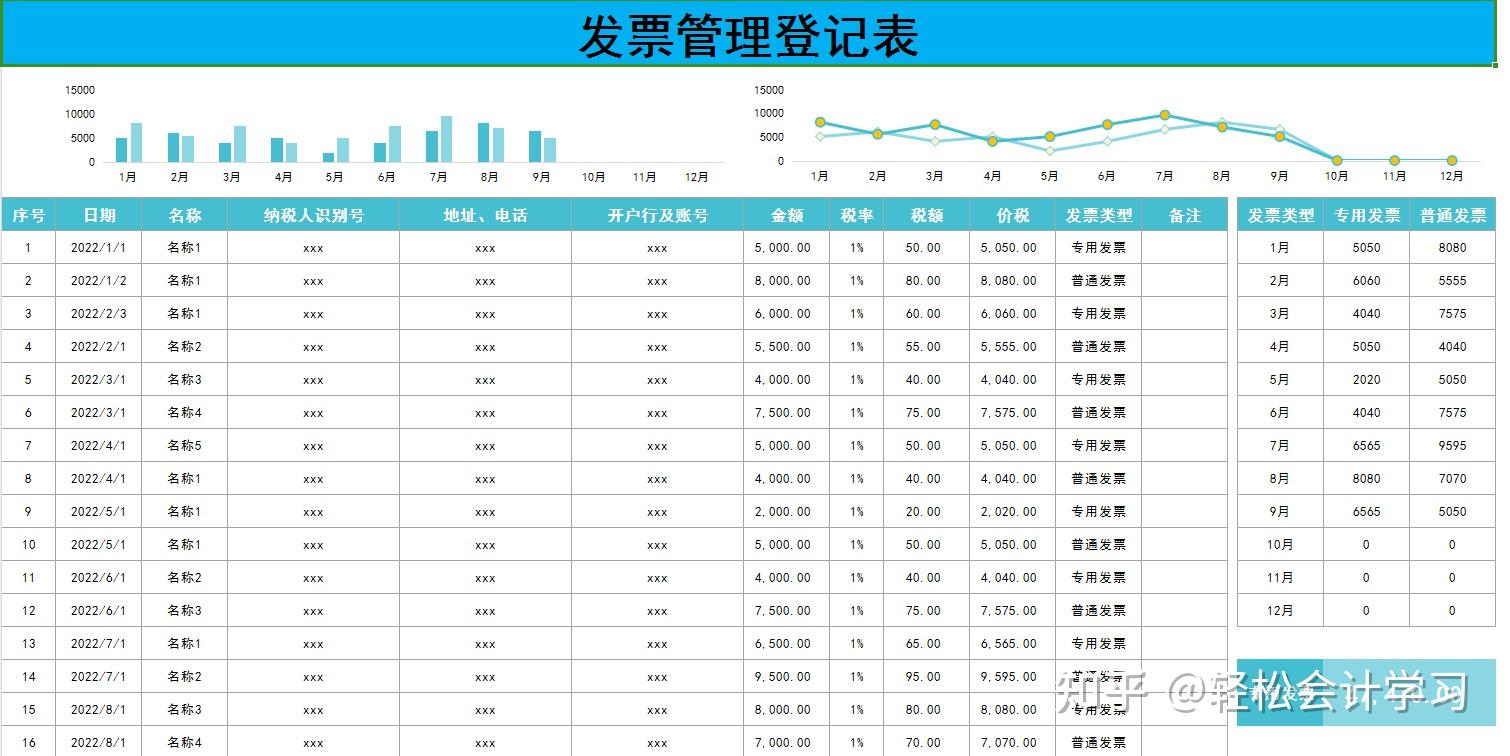1510x756 pixels.
Task: Click the amount cell 6,500.00
Action: (786, 644)
